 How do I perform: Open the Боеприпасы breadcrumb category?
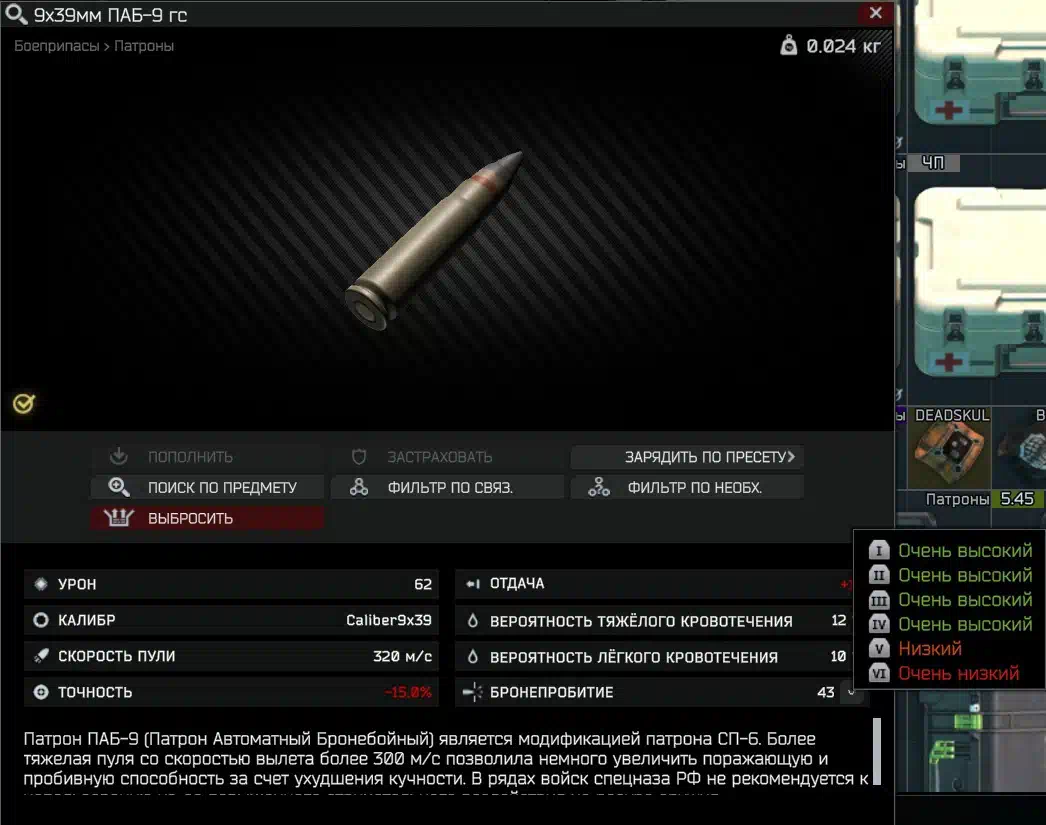point(56,46)
